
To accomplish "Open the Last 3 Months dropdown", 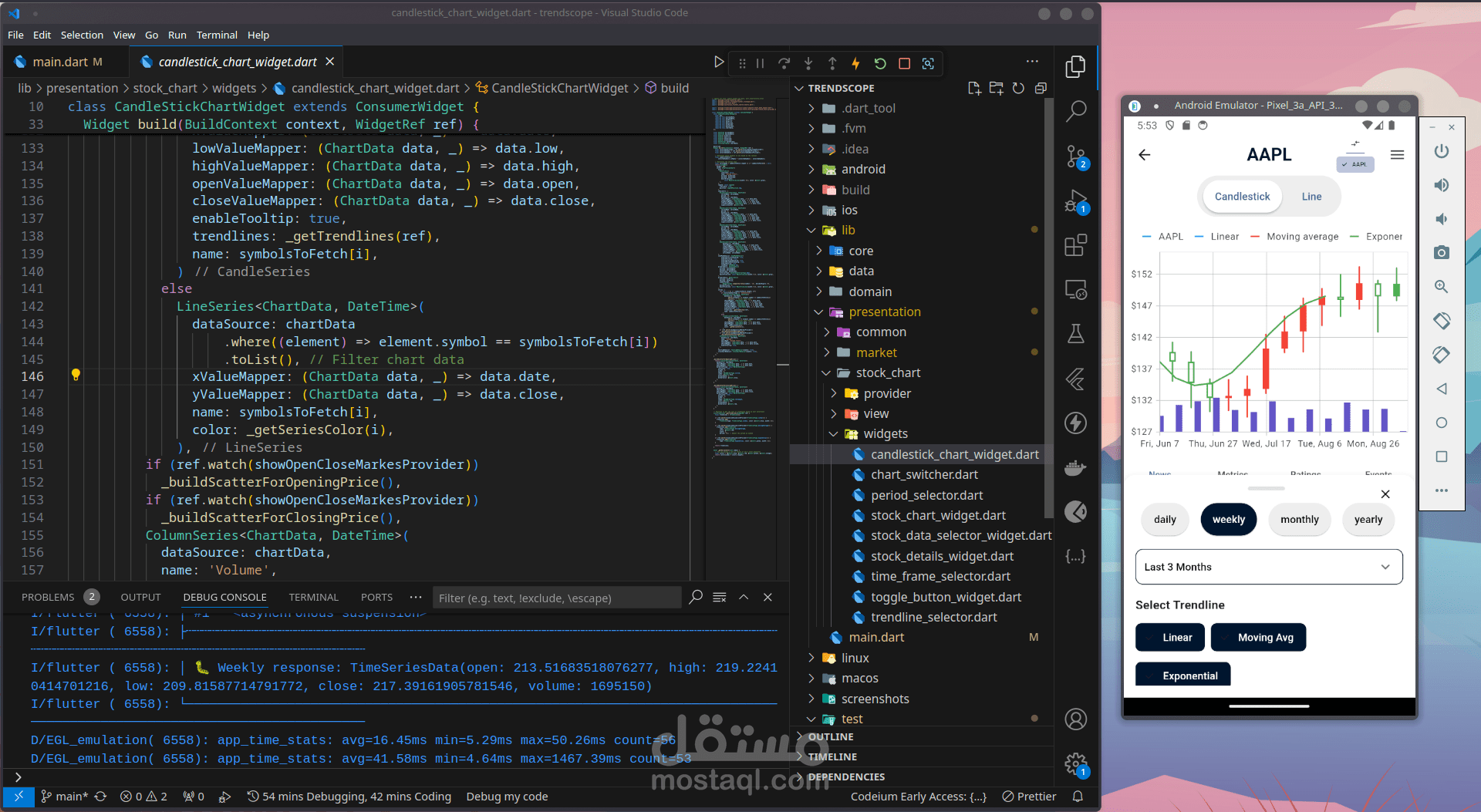I will pos(1269,567).
